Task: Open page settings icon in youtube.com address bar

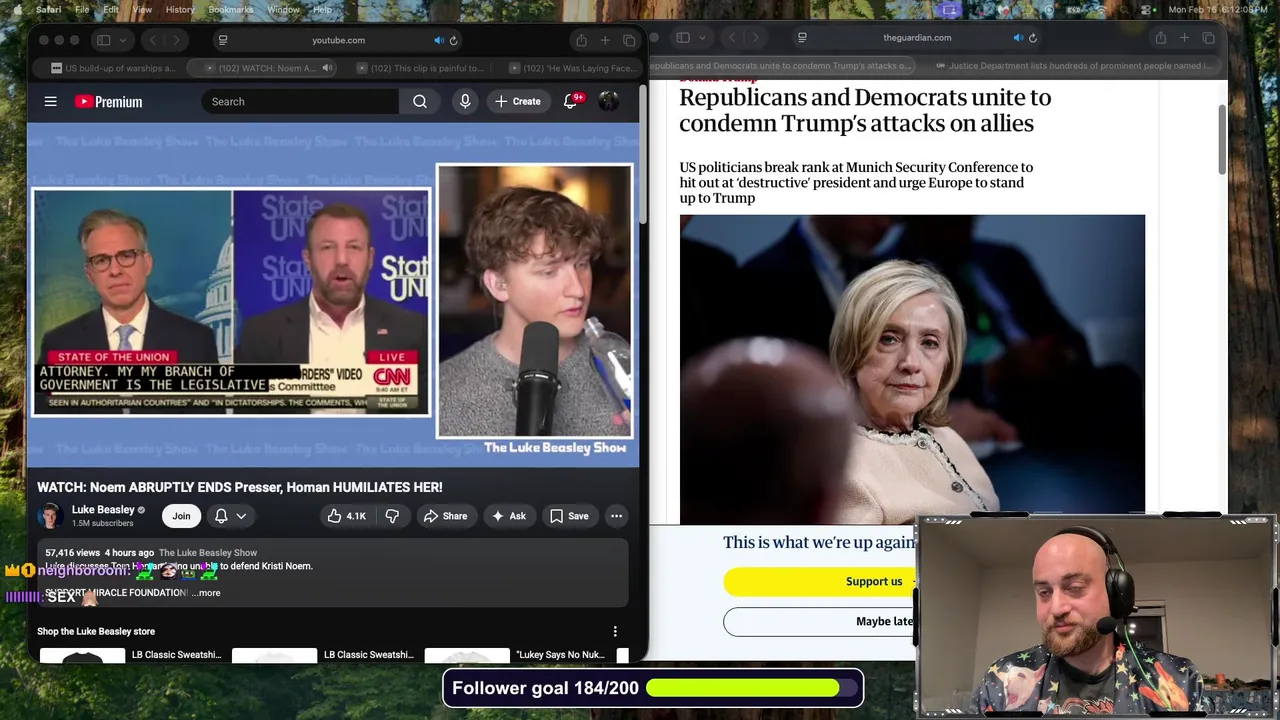Action: (223, 40)
